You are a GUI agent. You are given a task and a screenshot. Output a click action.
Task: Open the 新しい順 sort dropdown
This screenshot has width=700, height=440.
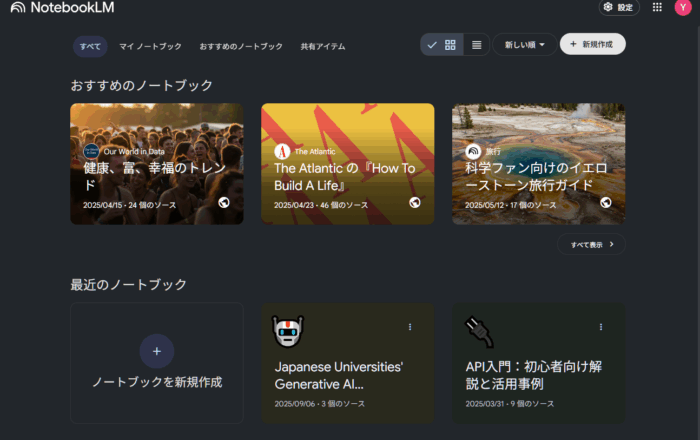pos(524,45)
